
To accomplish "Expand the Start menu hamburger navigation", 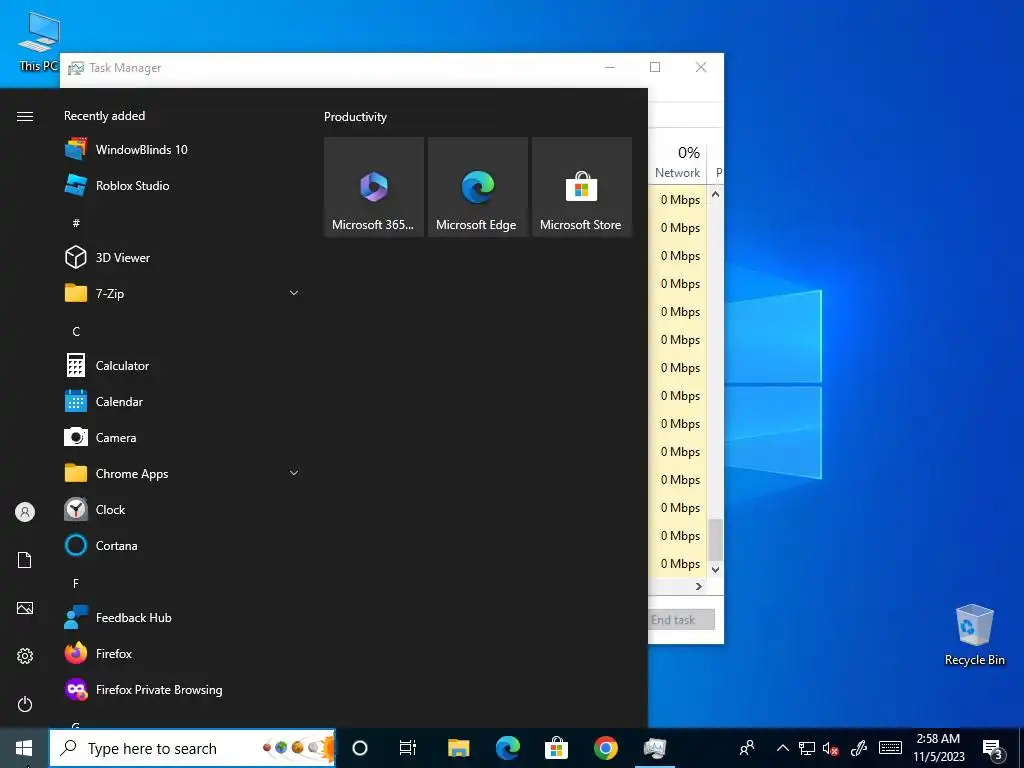I will point(25,116).
